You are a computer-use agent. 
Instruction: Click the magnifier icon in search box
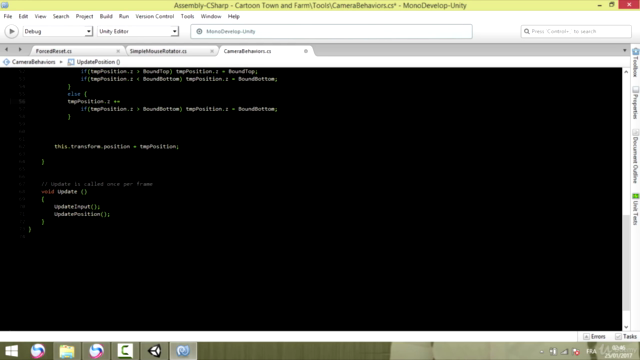527,31
